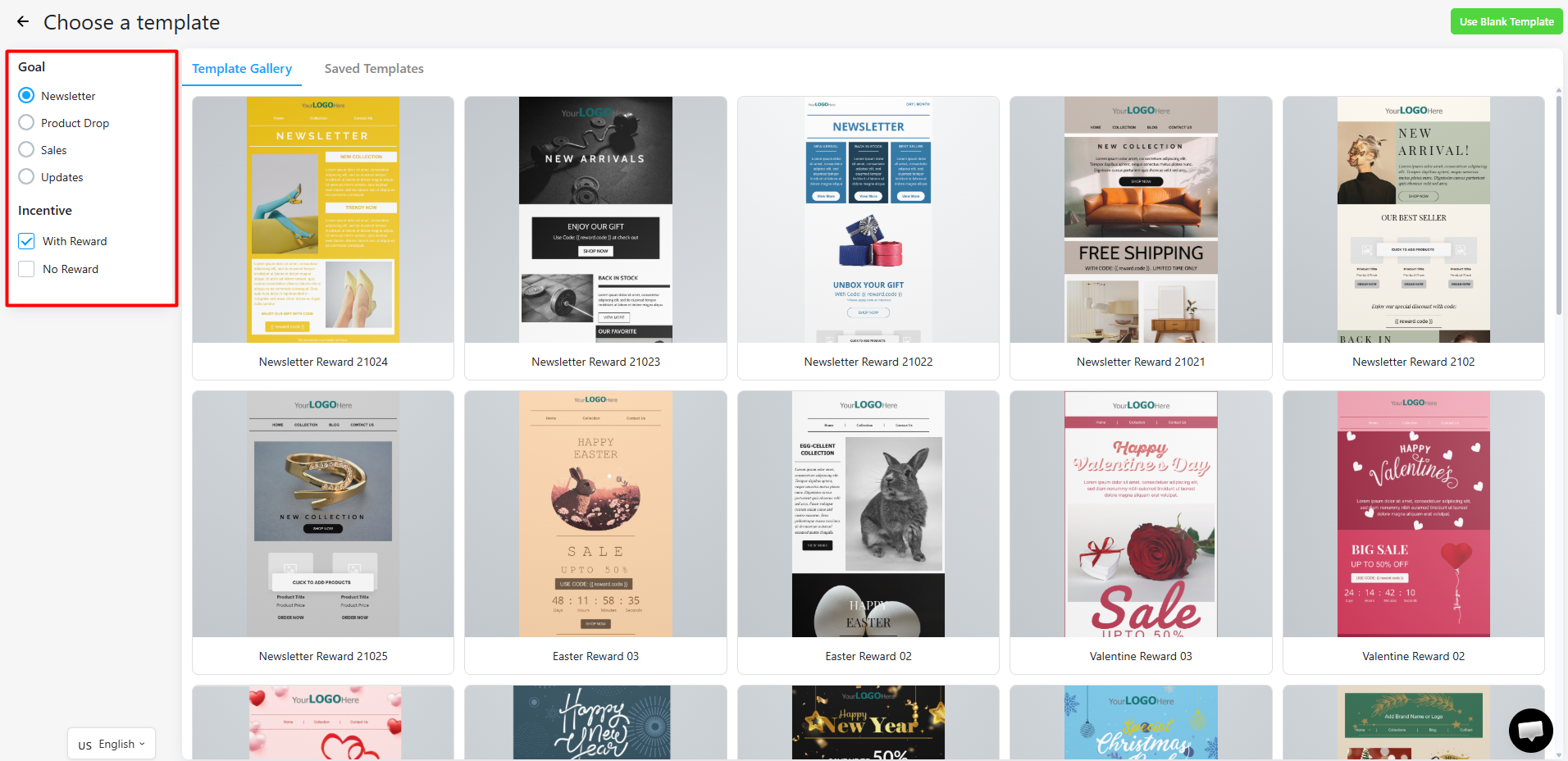Select the gold New Year 50% template
1568x761 pixels.
point(868,722)
